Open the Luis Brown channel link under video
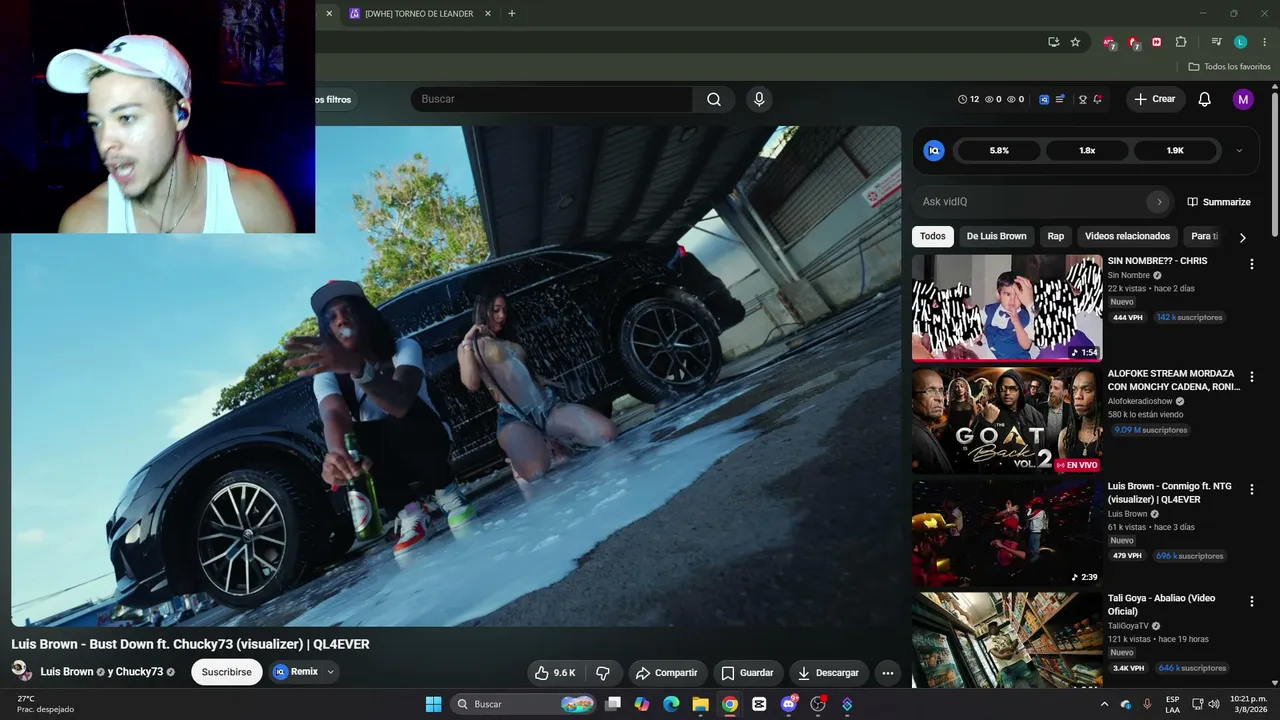1280x720 pixels. [67, 672]
